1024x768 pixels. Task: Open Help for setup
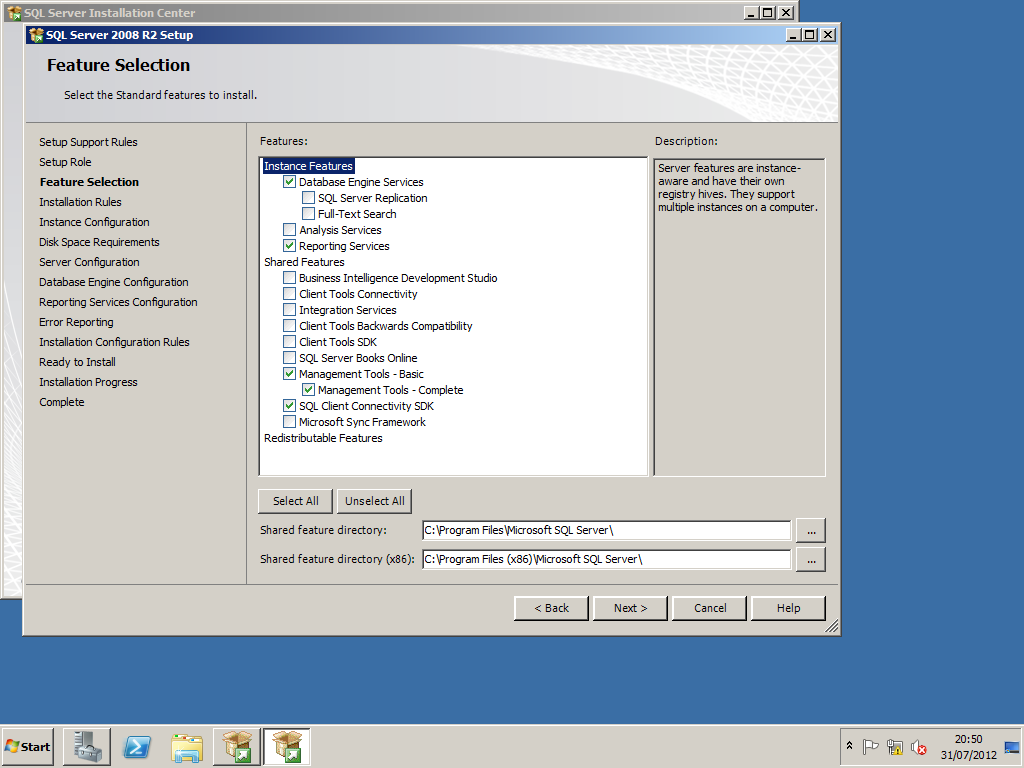click(788, 608)
